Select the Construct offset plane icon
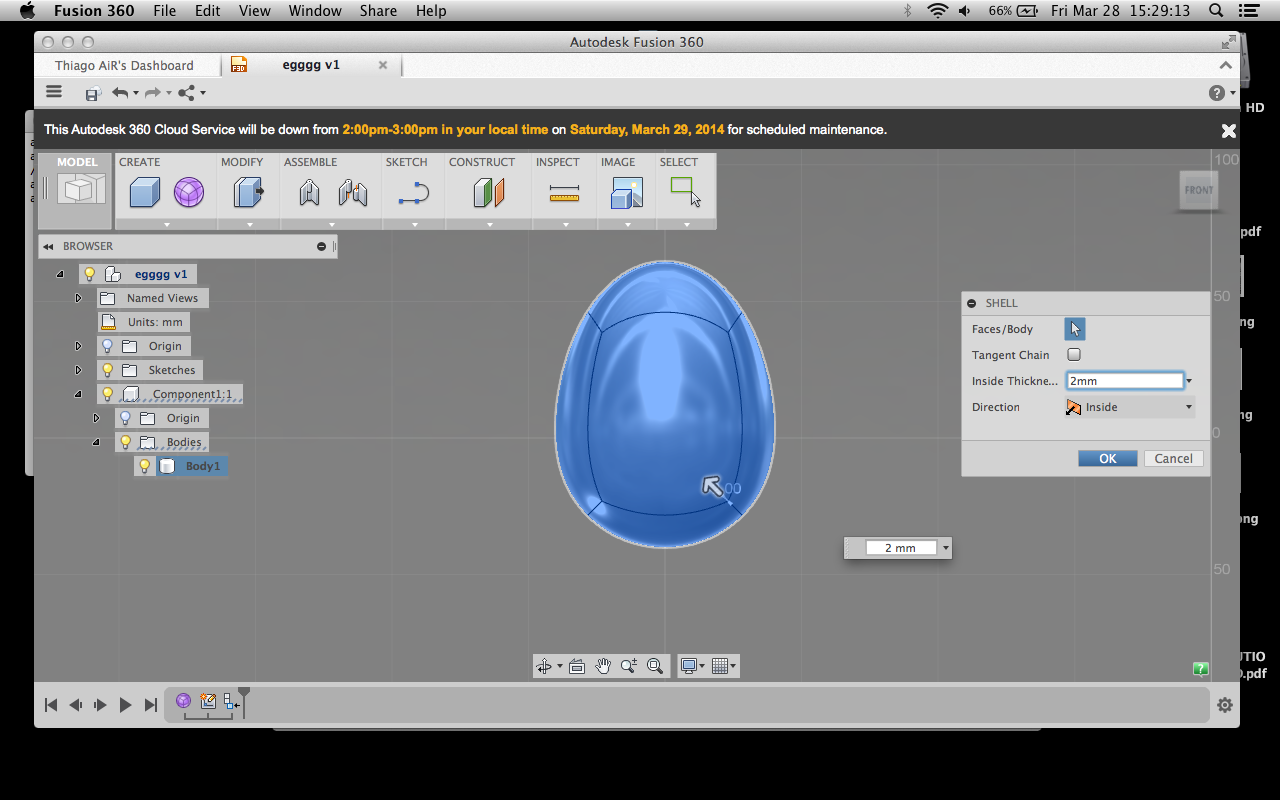The width and height of the screenshot is (1280, 800). (489, 192)
